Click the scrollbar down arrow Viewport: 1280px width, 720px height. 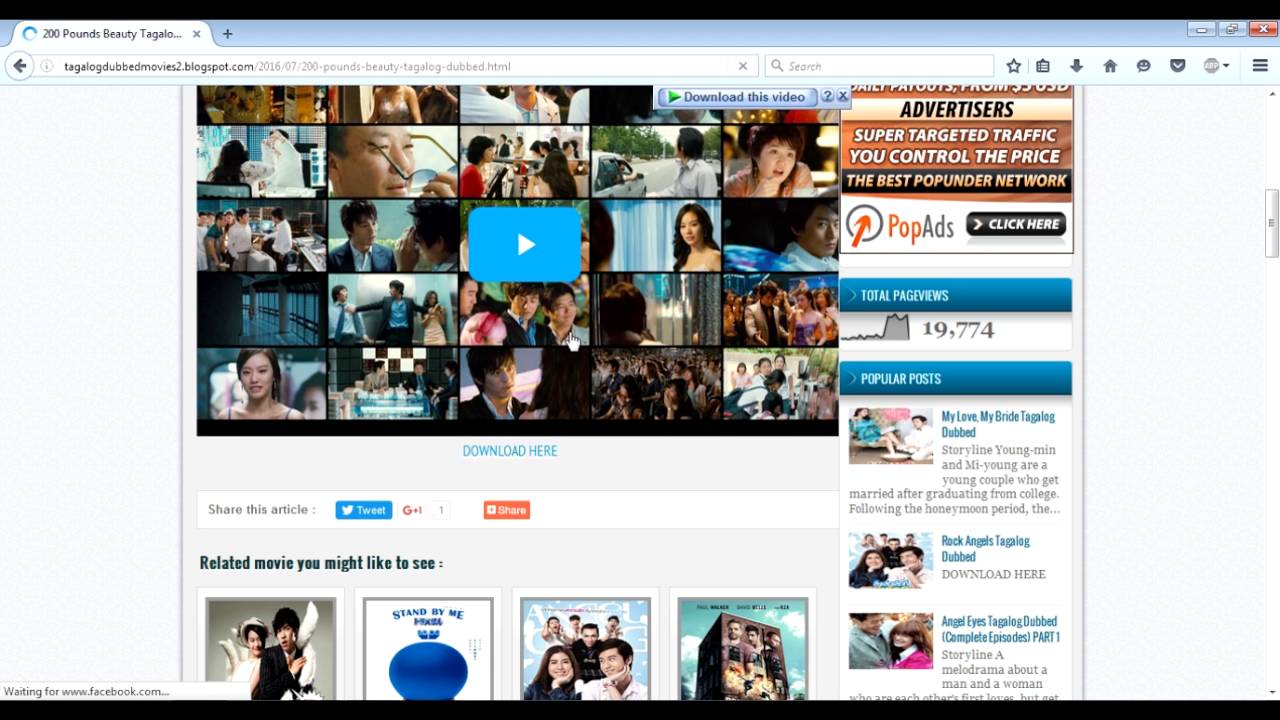[1272, 691]
